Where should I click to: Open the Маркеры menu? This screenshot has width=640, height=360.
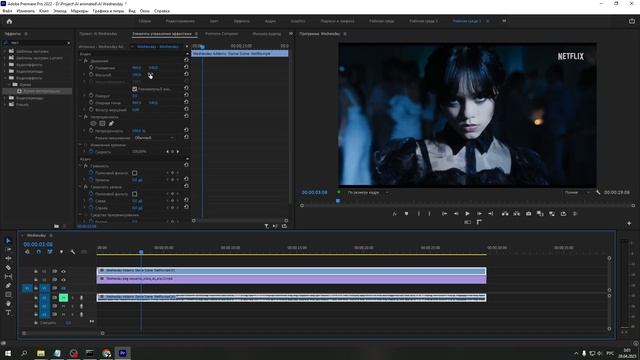[x=79, y=11]
